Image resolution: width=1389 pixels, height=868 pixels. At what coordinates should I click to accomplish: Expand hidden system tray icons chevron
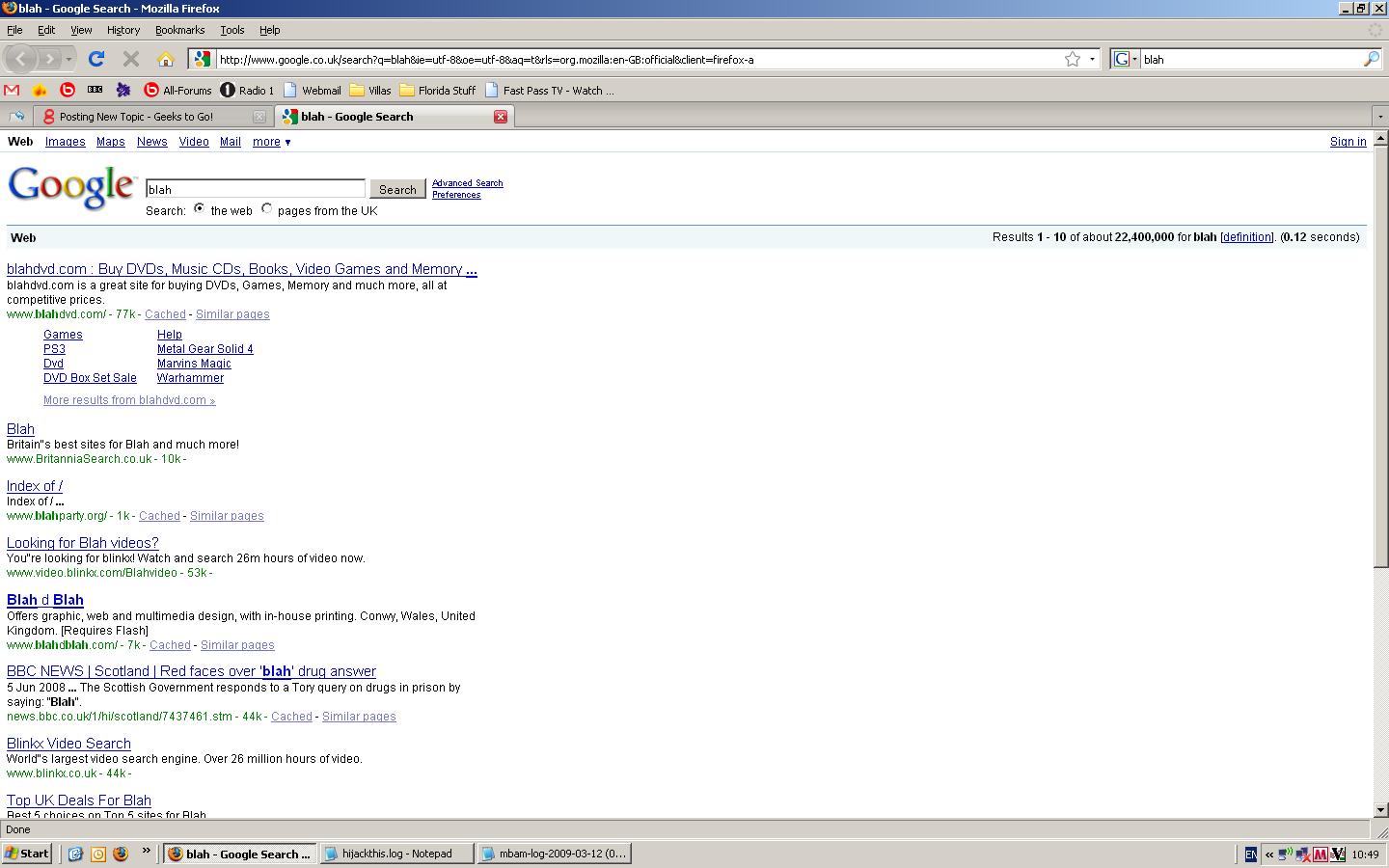tap(1268, 854)
